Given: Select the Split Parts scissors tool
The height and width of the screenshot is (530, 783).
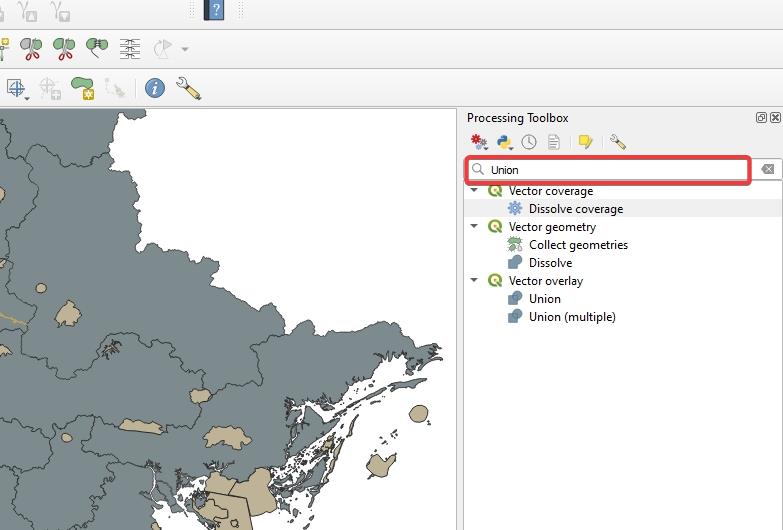Looking at the screenshot, I should pyautogui.click(x=64, y=48).
